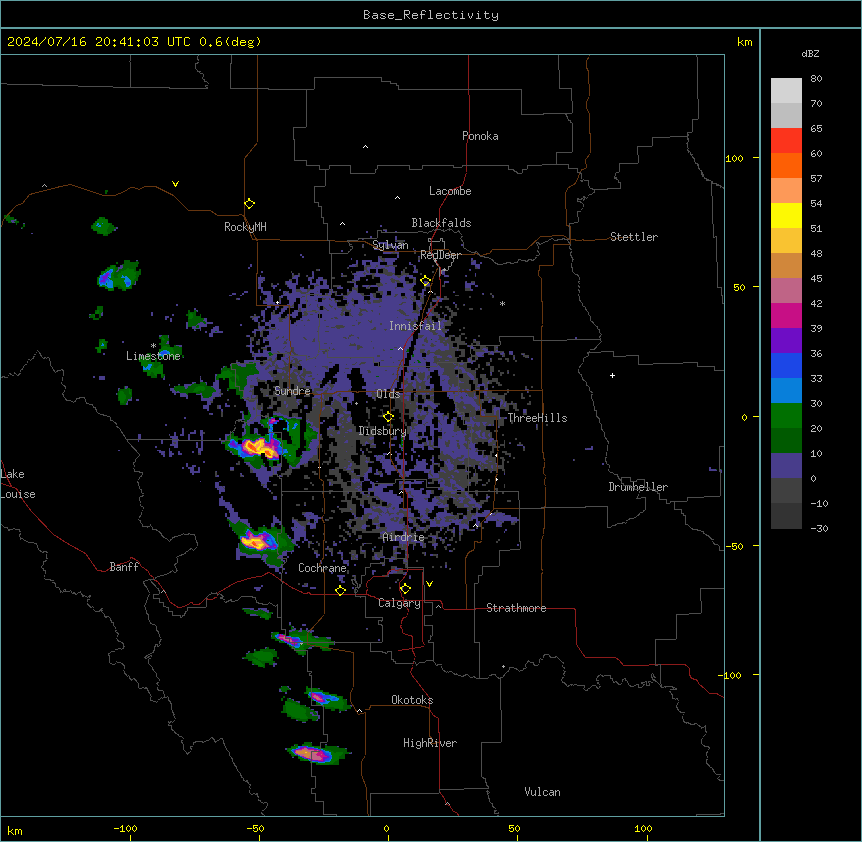Click the yellow diamond marker near RockyMH
This screenshot has height=842, width=862.
click(249, 204)
